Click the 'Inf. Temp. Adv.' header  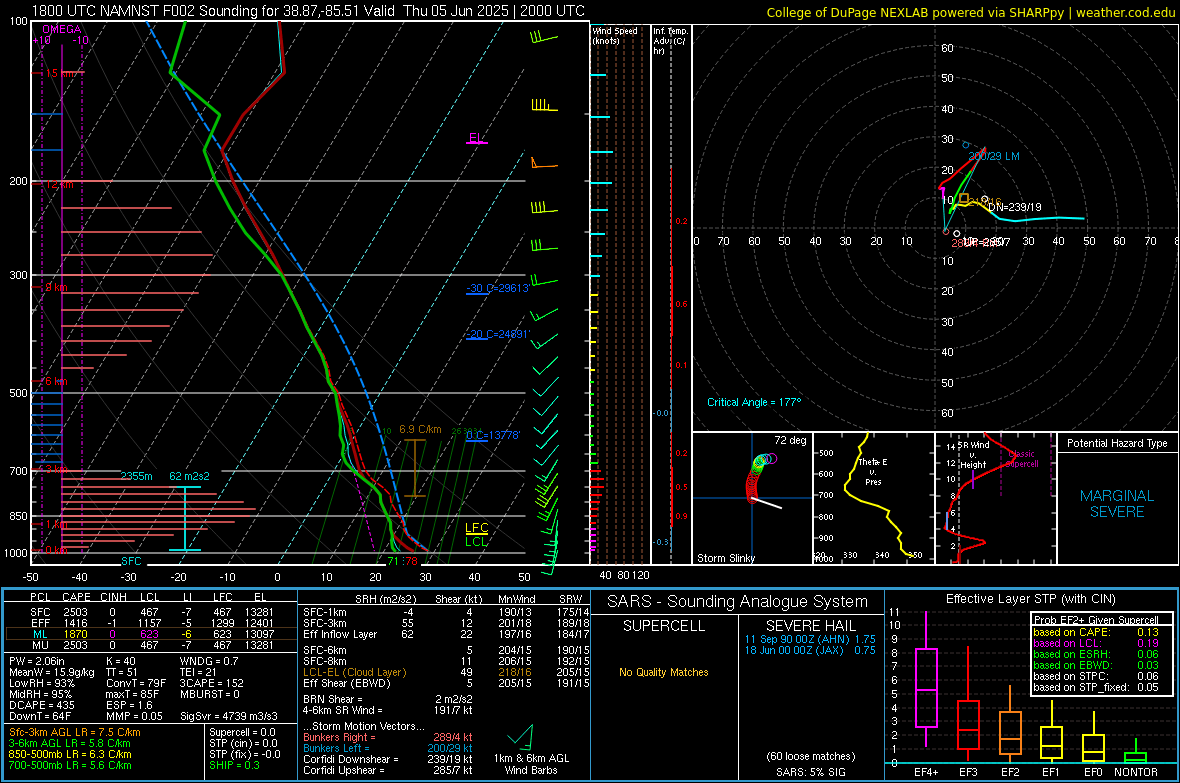(670, 41)
